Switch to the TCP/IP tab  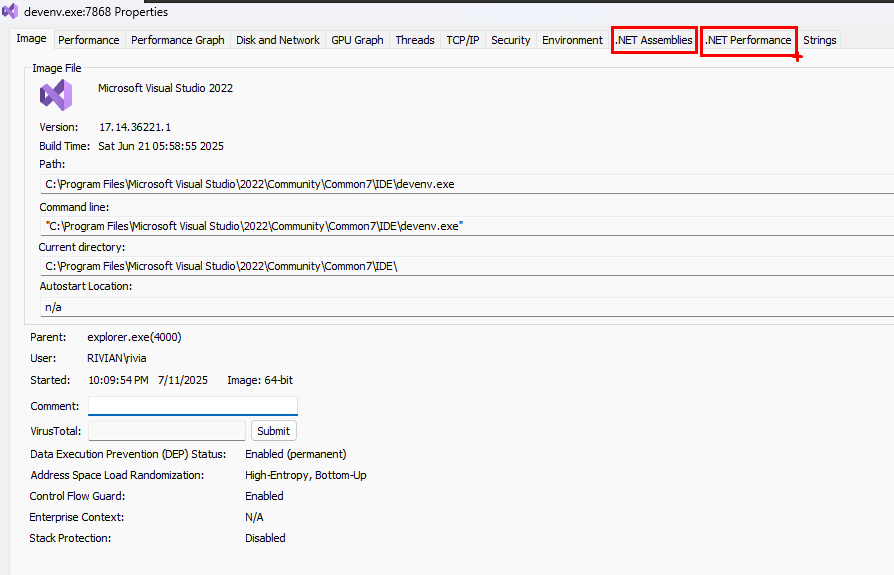point(462,40)
